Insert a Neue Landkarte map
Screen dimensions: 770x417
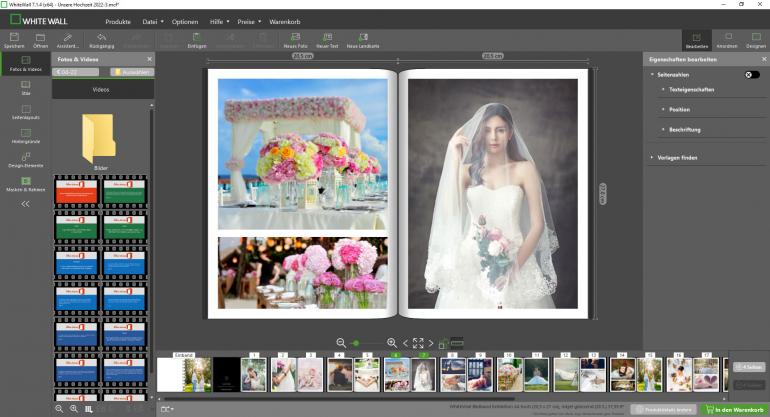[x=363, y=40]
